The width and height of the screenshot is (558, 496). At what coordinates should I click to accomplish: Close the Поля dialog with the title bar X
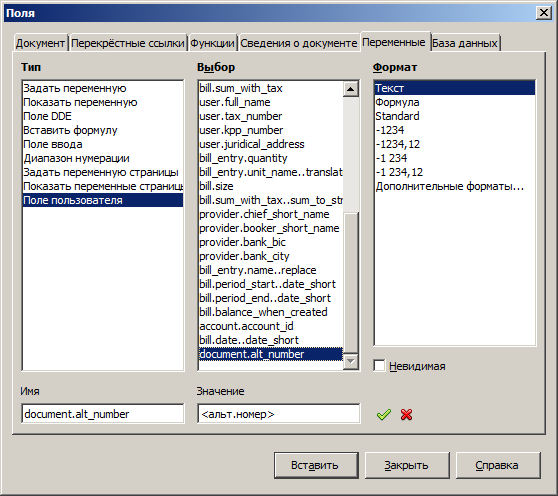[544, 13]
